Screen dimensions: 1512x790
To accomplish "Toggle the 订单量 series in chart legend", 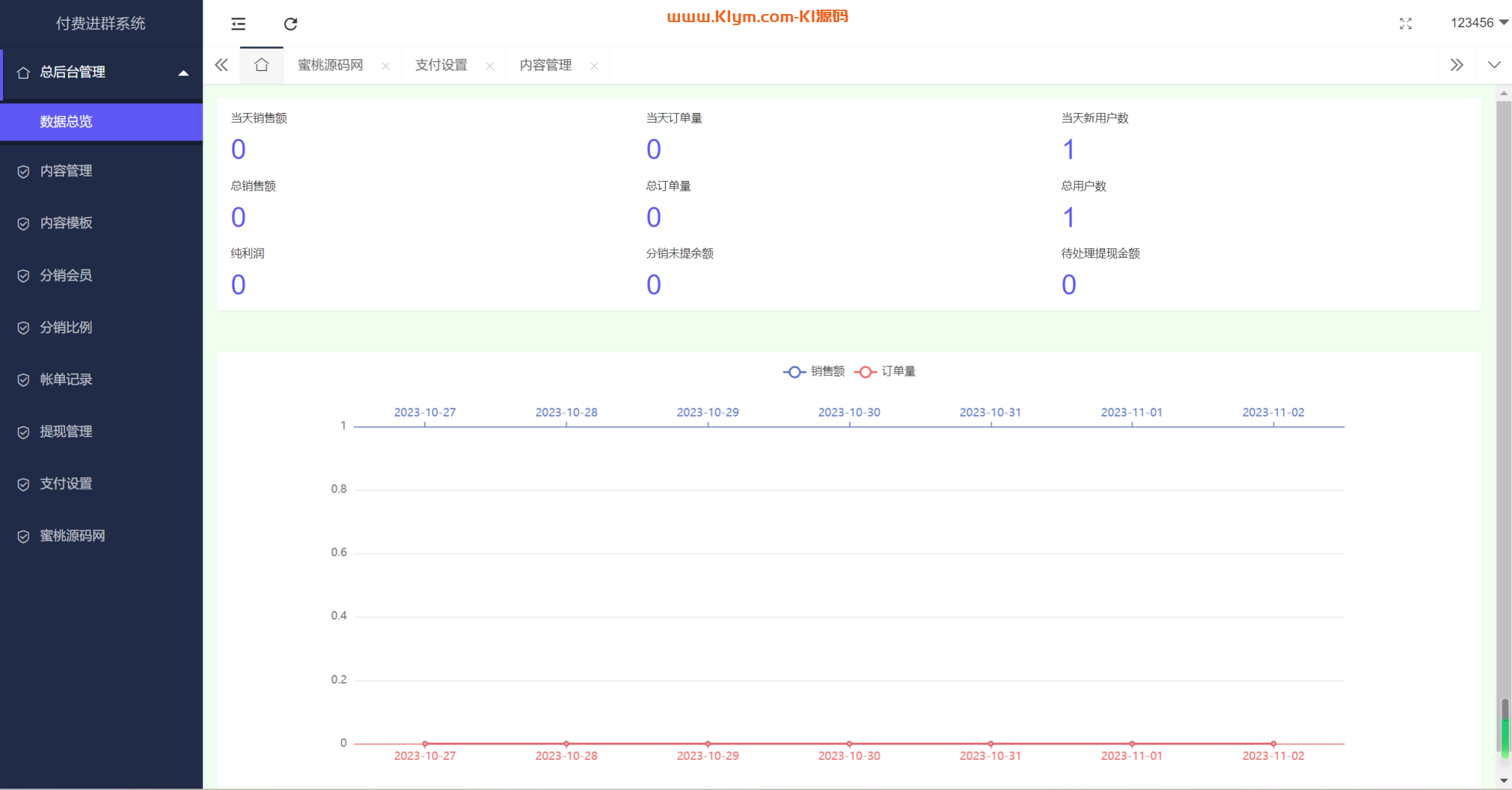I will click(884, 371).
